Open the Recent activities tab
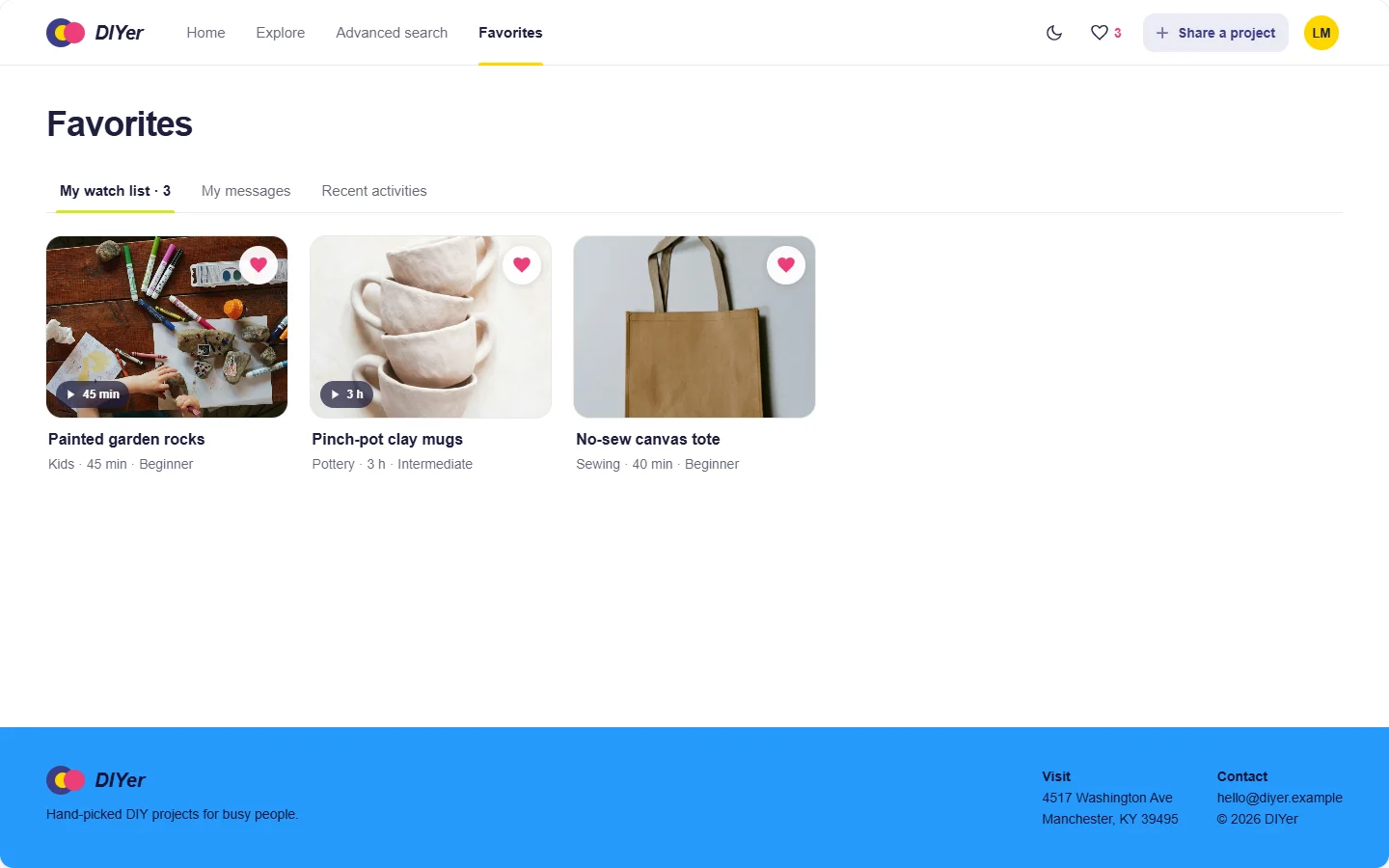Screen dimensions: 1389x868 [374, 191]
